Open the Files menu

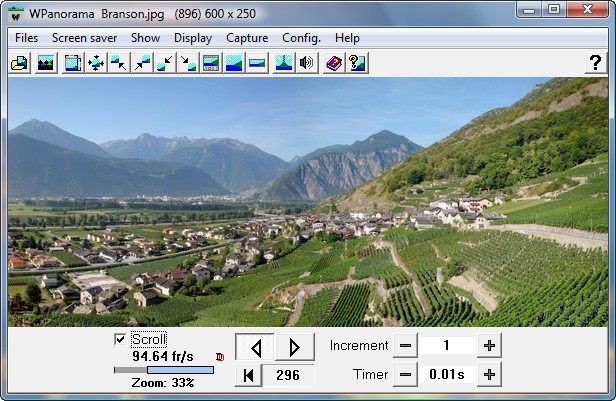click(27, 38)
